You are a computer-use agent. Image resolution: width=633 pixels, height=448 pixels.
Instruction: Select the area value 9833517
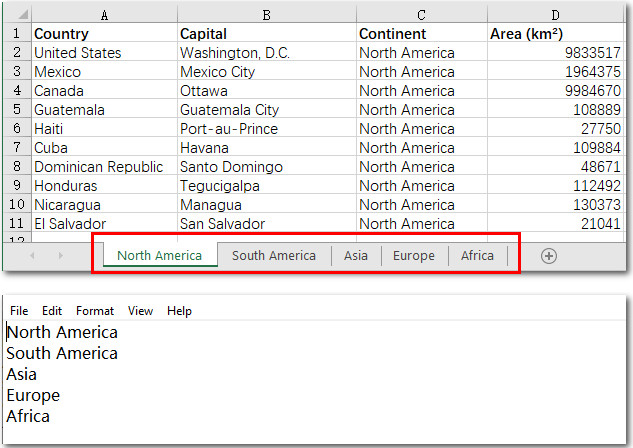click(555, 52)
